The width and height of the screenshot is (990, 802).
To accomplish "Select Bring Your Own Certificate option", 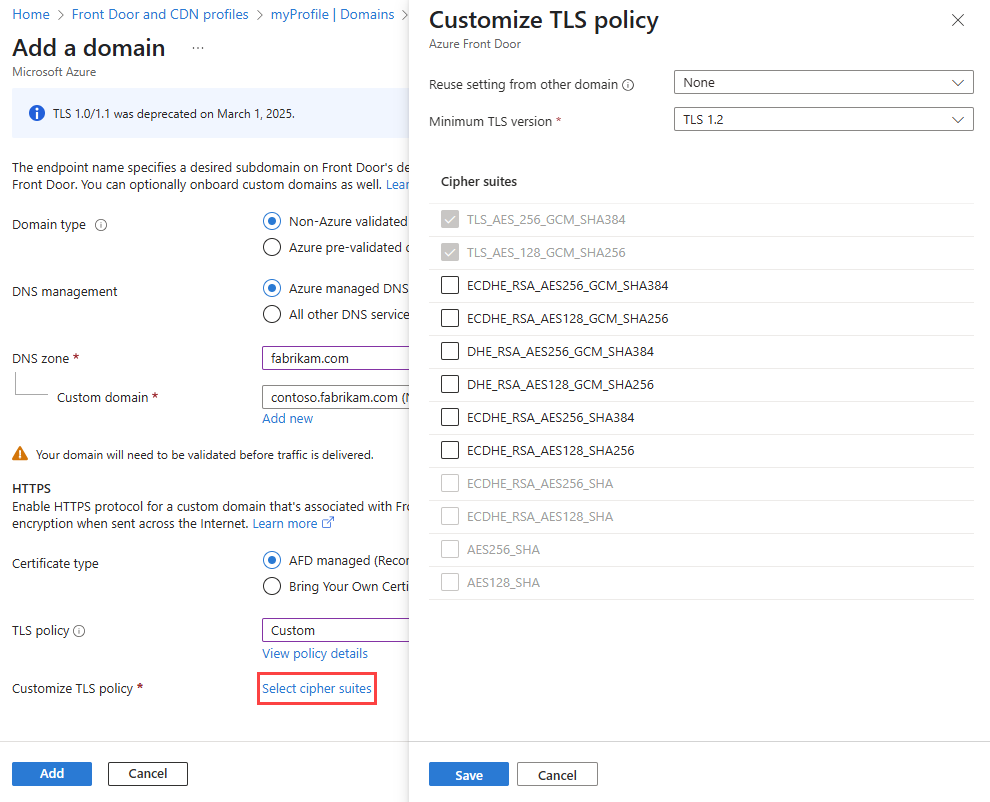I will (x=271, y=586).
